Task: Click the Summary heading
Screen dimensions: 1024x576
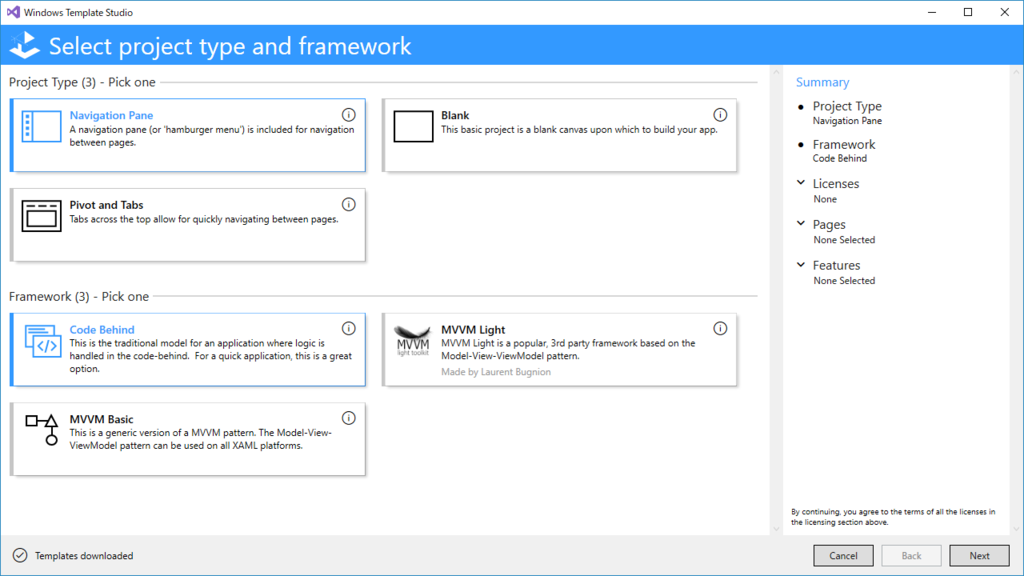Action: tap(822, 82)
